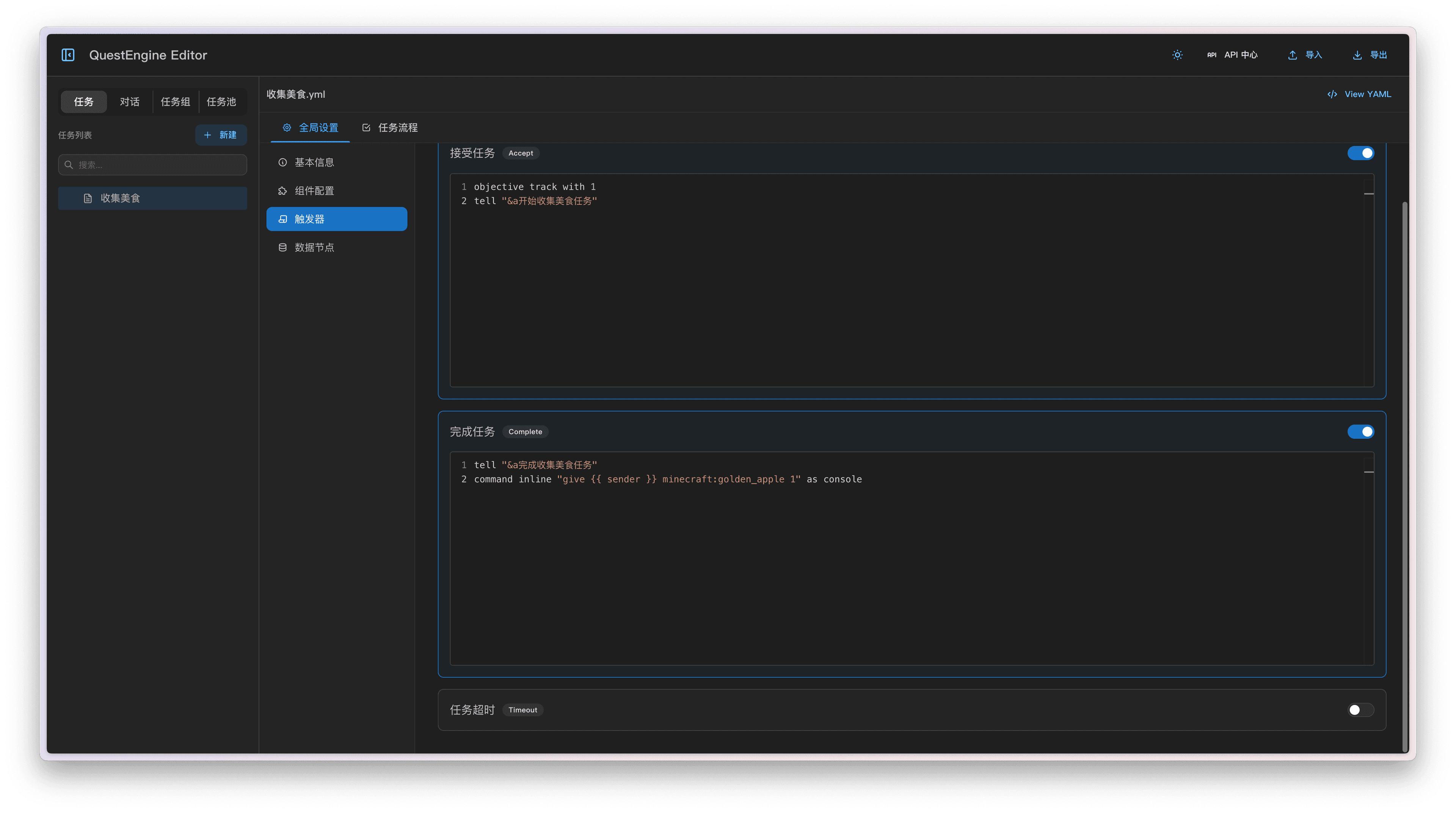
Task: Switch theme using the sun icon
Action: 1177,55
